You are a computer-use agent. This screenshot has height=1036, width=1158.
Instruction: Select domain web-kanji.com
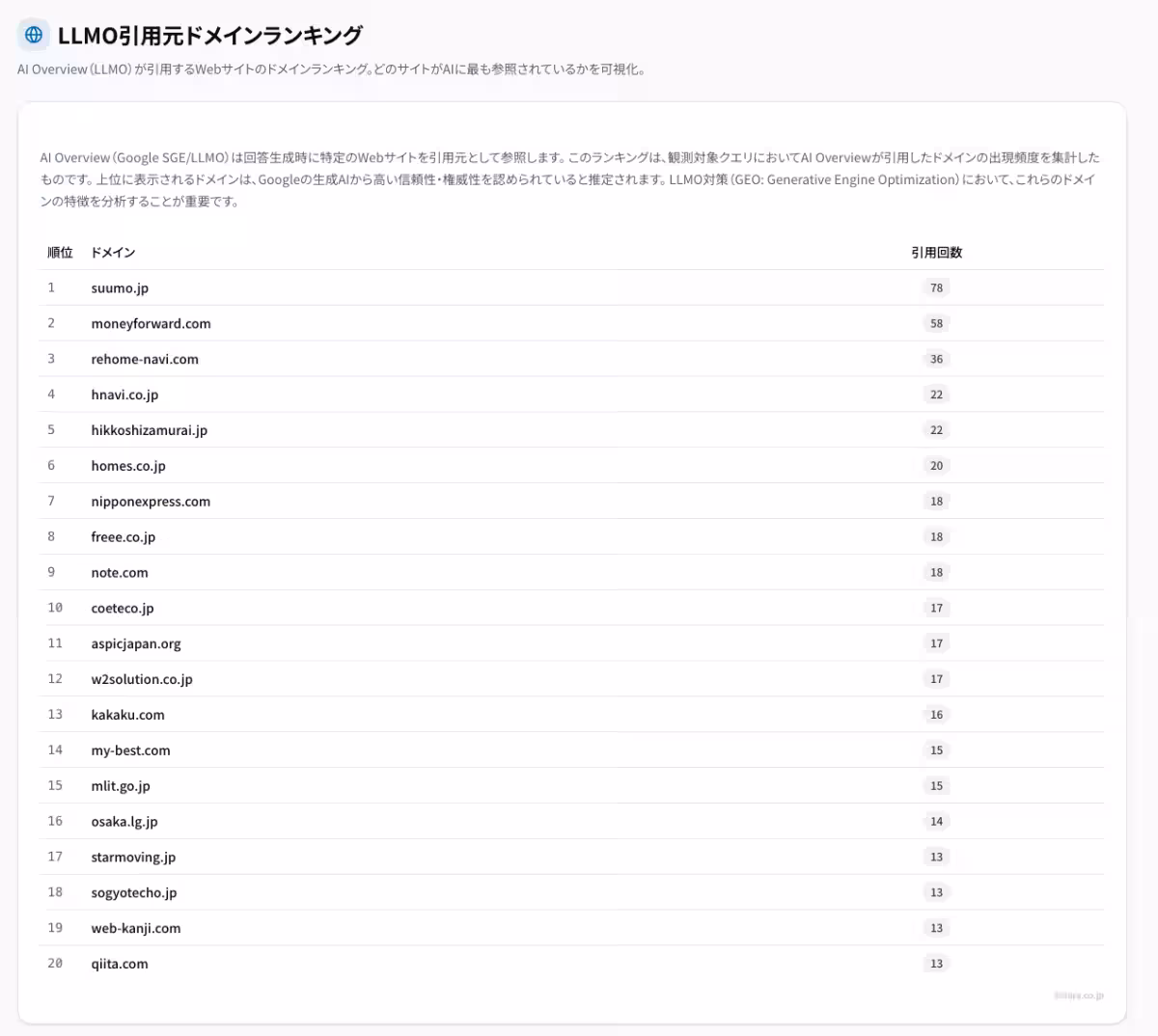coord(136,928)
